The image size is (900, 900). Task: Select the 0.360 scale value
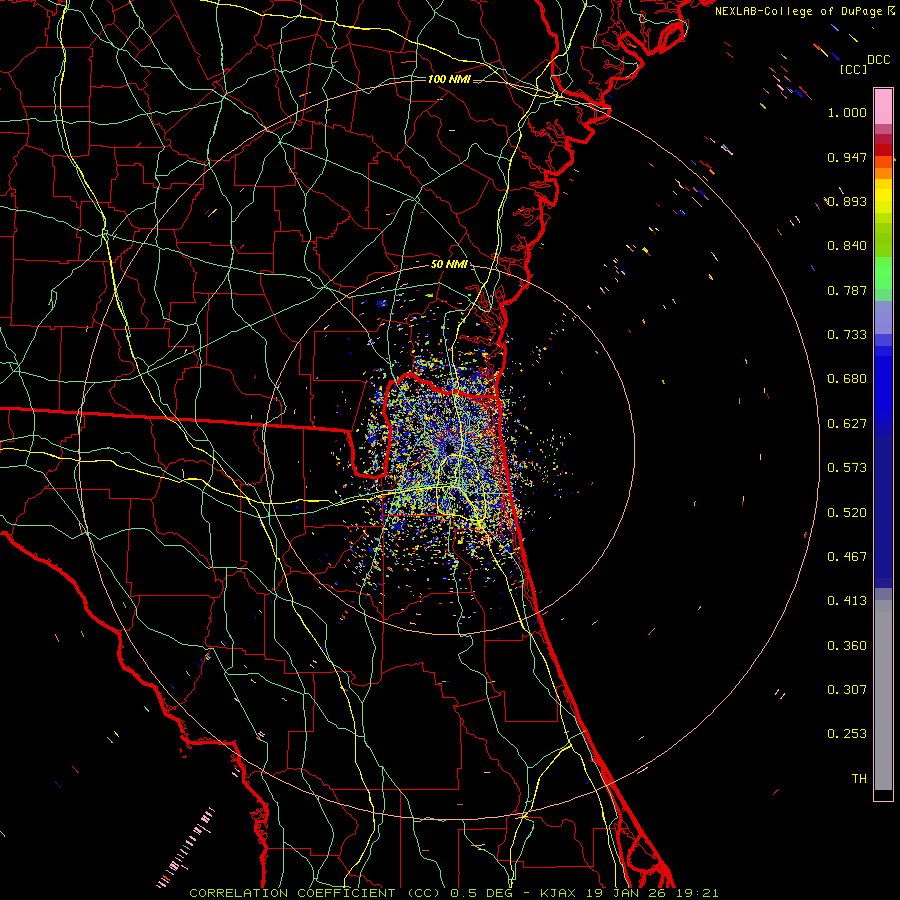click(x=847, y=646)
